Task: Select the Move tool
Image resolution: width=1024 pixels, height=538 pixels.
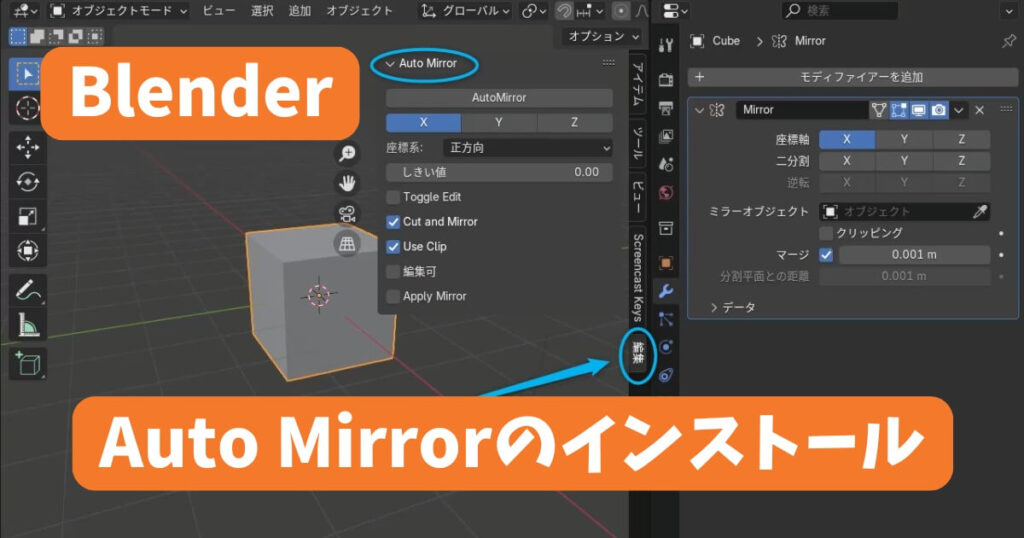Action: pyautogui.click(x=27, y=148)
